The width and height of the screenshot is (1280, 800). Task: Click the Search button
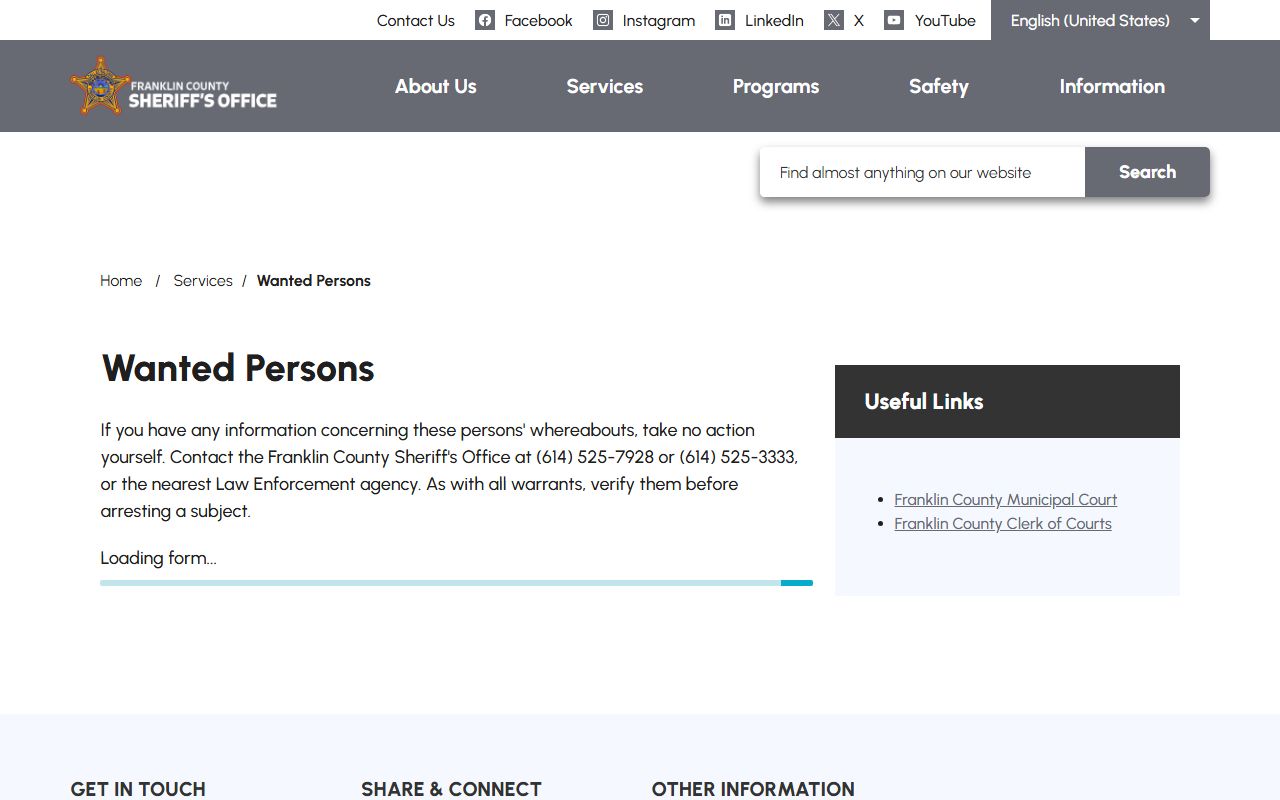[1147, 172]
